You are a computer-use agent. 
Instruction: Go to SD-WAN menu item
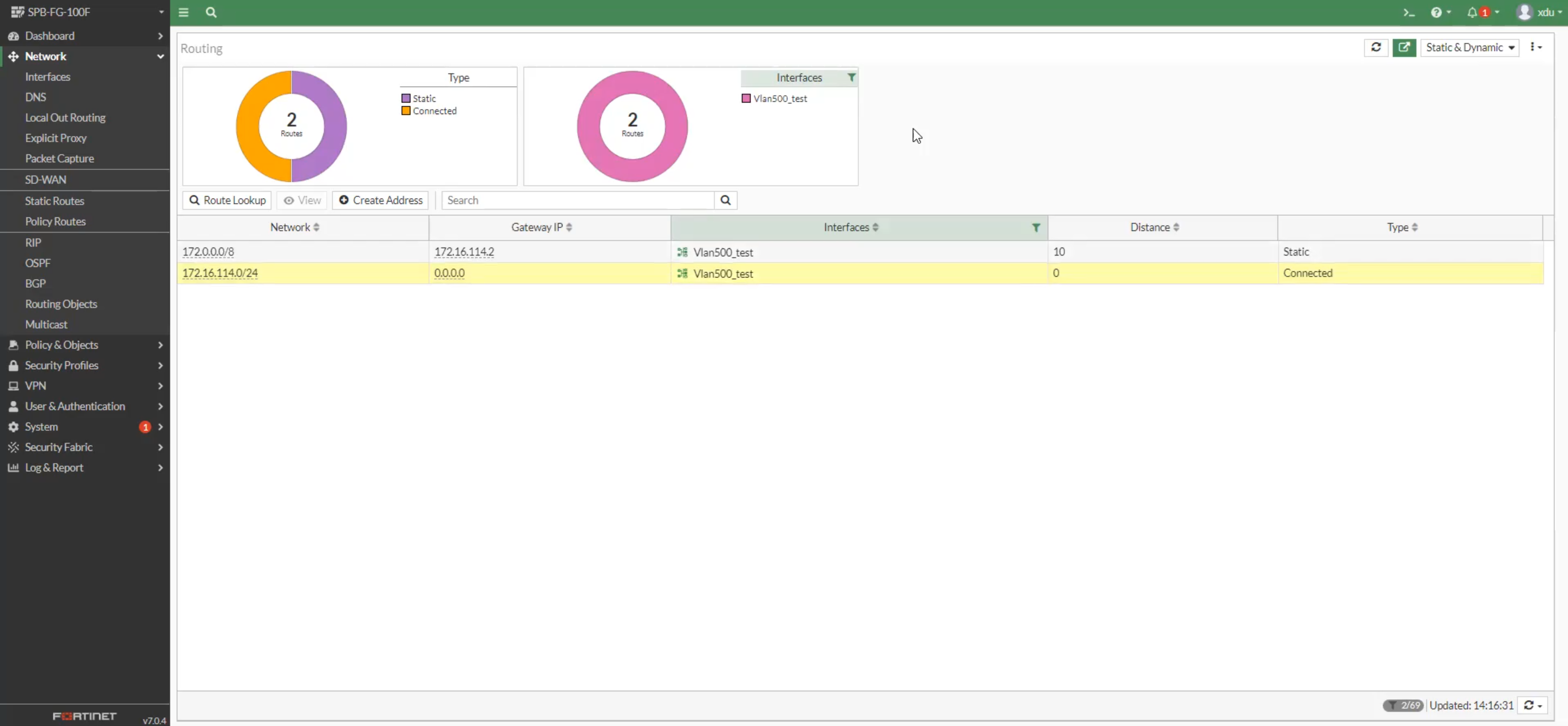click(46, 179)
